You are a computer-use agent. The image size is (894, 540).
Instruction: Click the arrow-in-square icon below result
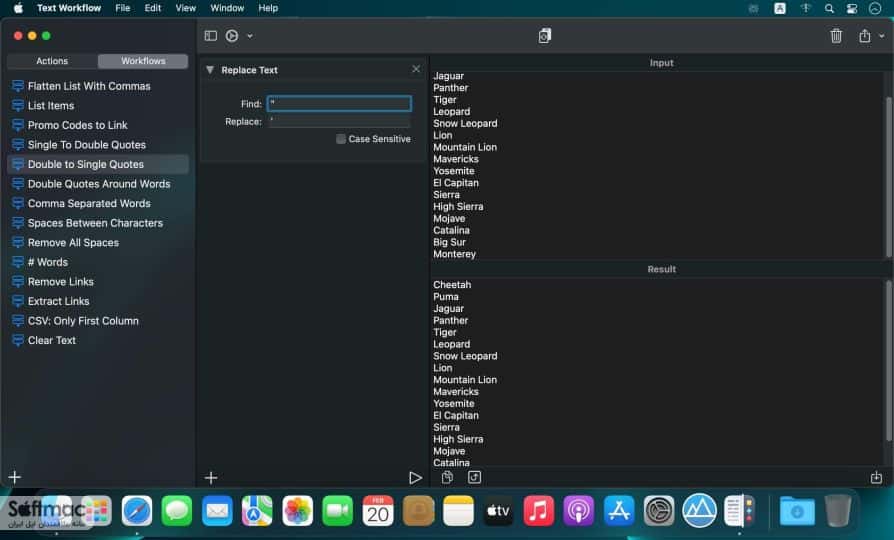(474, 477)
